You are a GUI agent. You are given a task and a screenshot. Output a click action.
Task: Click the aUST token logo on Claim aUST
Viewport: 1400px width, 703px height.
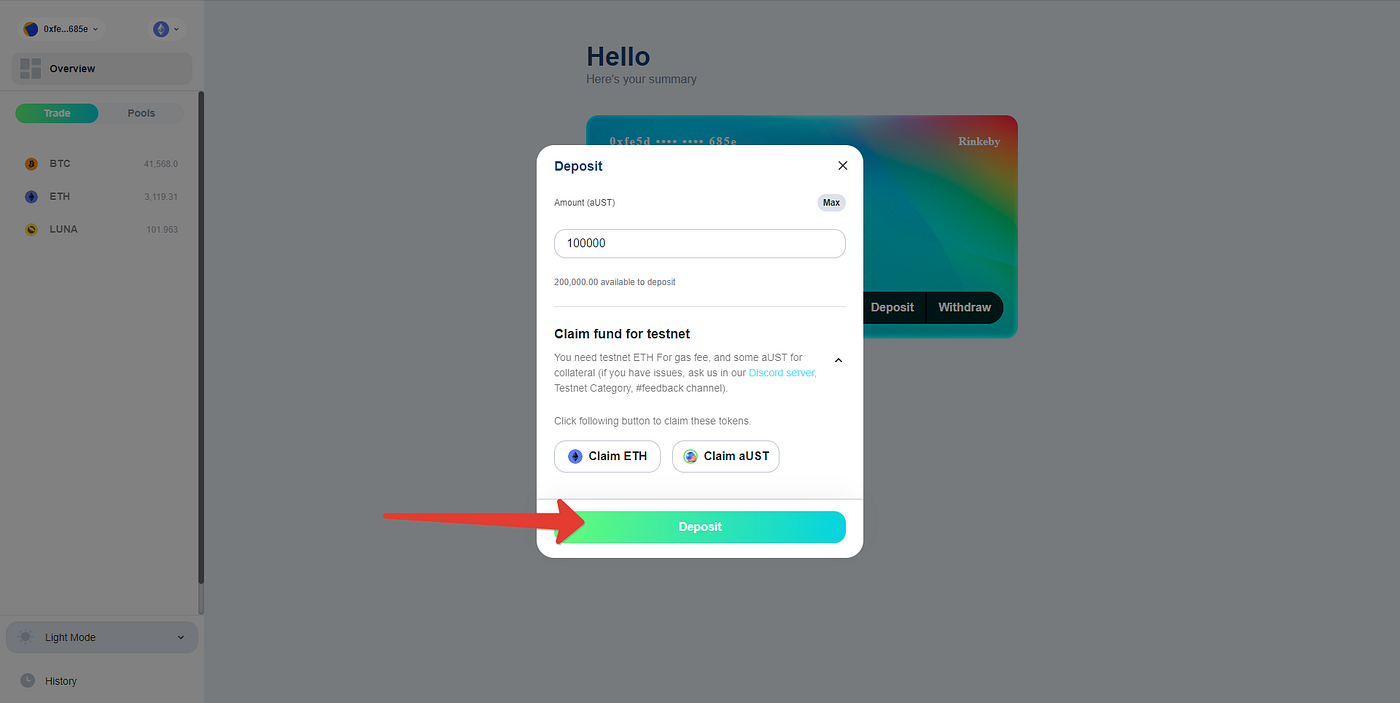(x=690, y=456)
